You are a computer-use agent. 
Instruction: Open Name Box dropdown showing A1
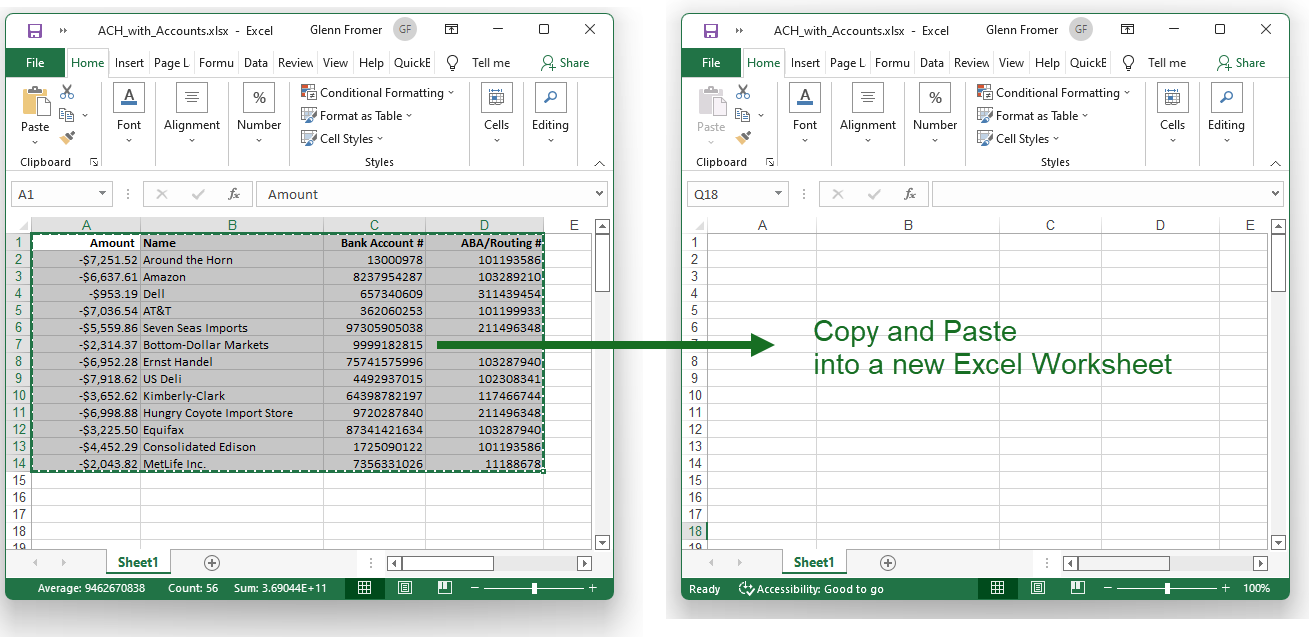click(x=103, y=194)
